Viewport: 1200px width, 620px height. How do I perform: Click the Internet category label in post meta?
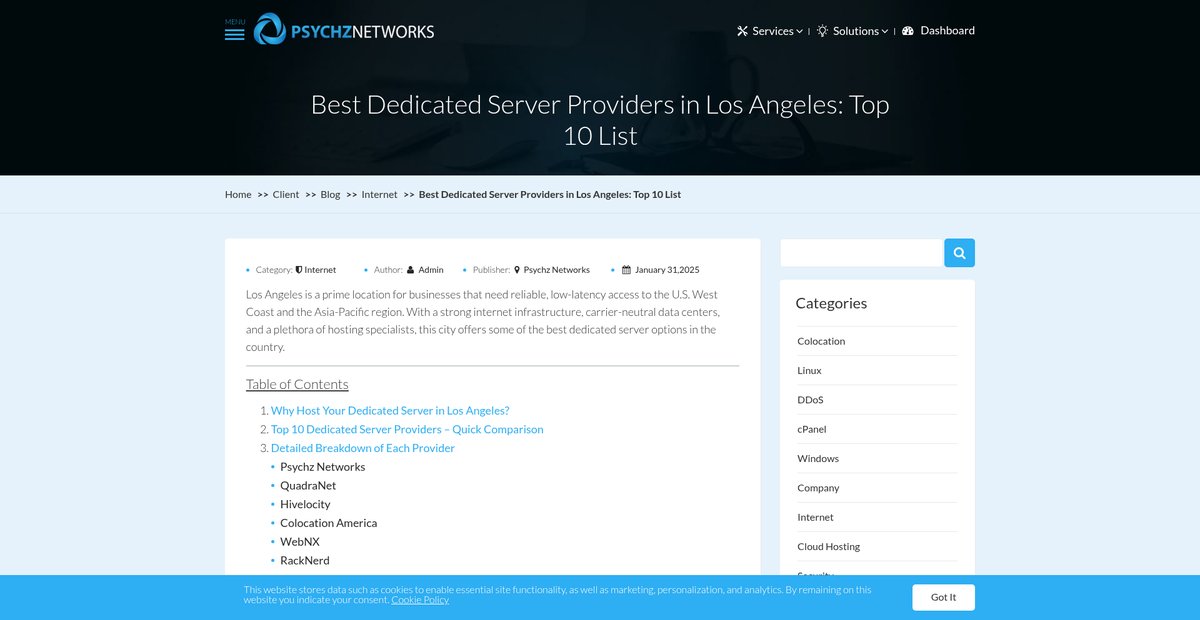(320, 270)
